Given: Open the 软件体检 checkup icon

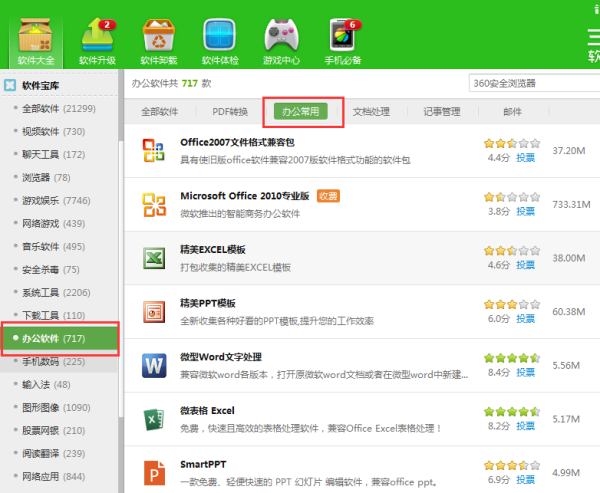Looking at the screenshot, I should click(x=220, y=41).
